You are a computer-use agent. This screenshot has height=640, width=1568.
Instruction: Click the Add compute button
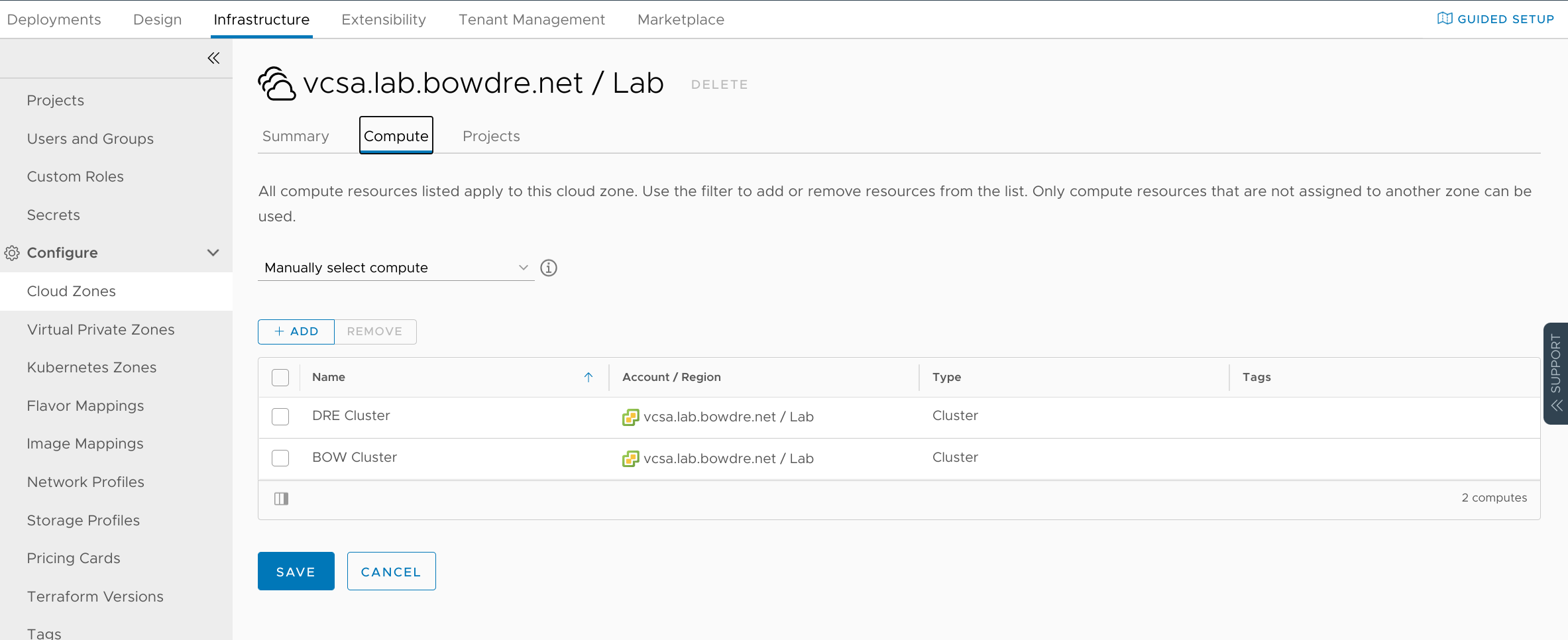296,331
